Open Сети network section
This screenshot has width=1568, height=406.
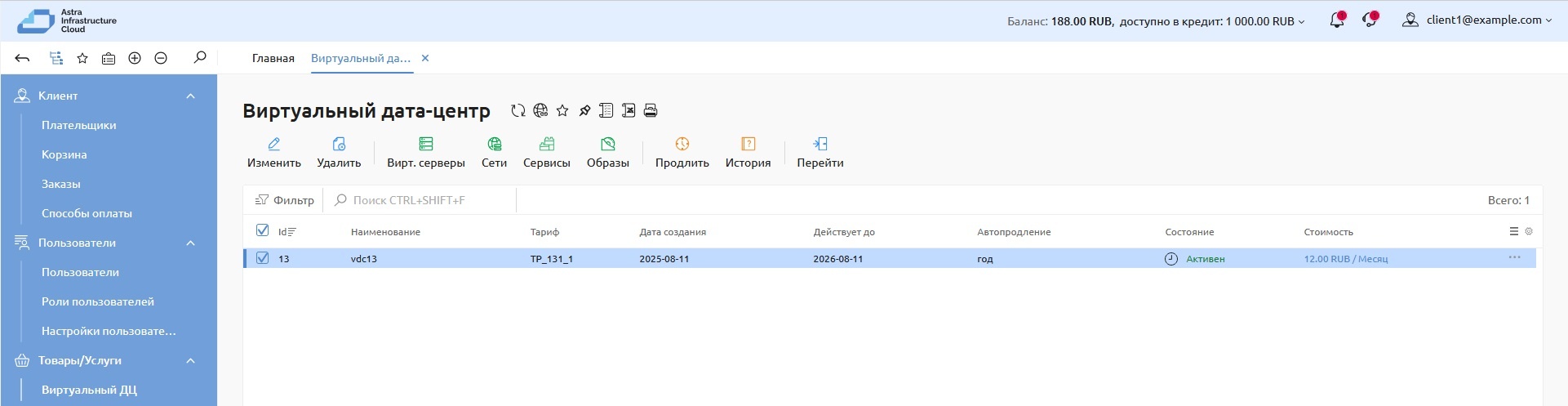(494, 152)
